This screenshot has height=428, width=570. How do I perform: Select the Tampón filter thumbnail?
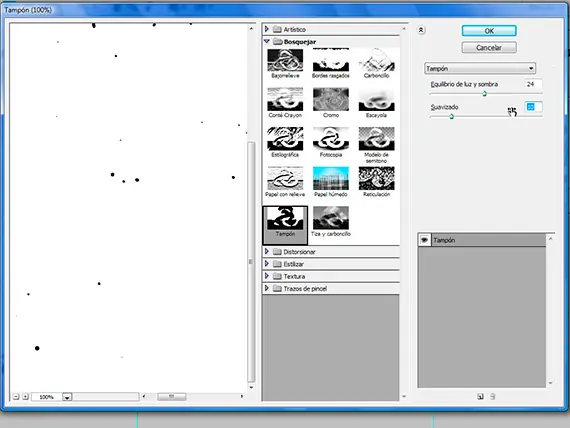tap(285, 218)
